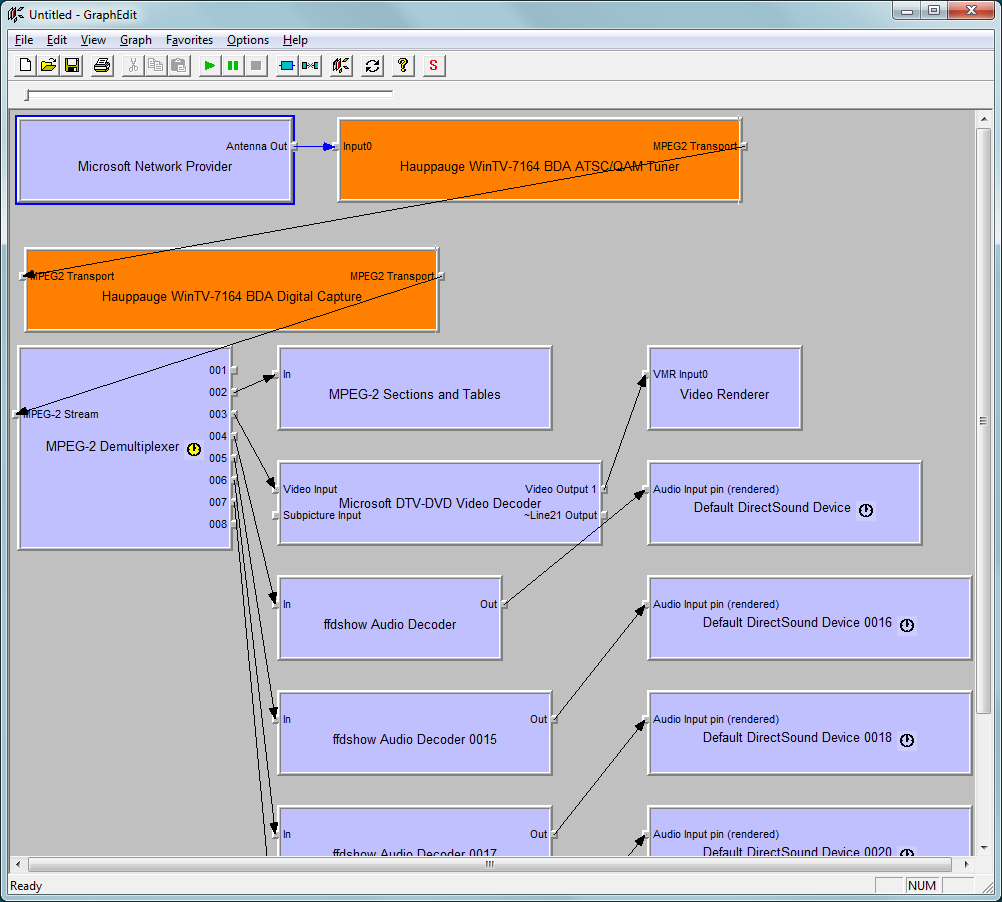Click the Disconnect filters toolbar icon
Image resolution: width=1002 pixels, height=902 pixels.
click(310, 65)
